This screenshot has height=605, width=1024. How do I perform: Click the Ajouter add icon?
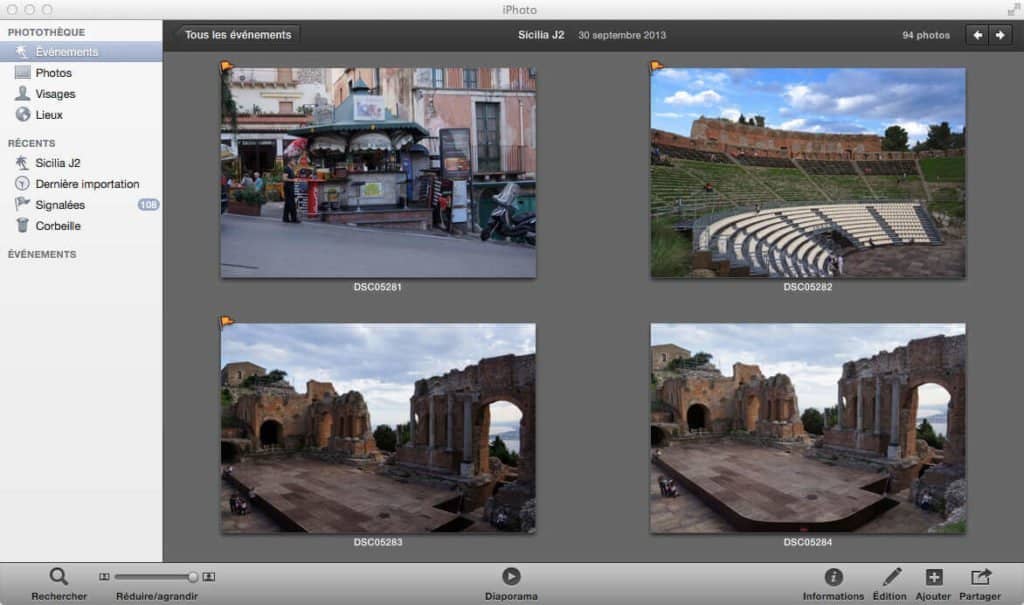tap(933, 578)
